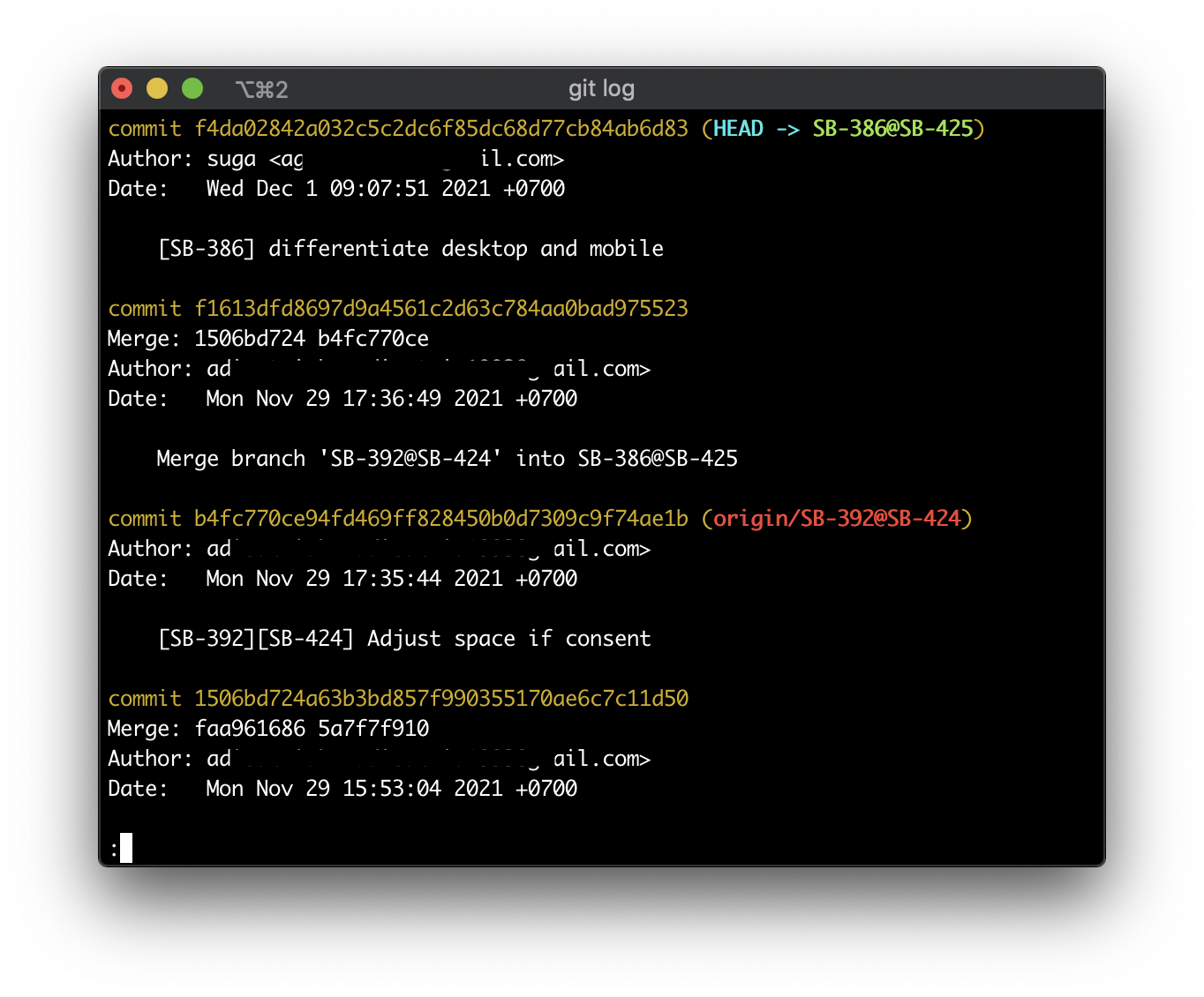1204x997 pixels.
Task: Click the commit hash starting with b4fc770ce94
Action: coord(440,519)
